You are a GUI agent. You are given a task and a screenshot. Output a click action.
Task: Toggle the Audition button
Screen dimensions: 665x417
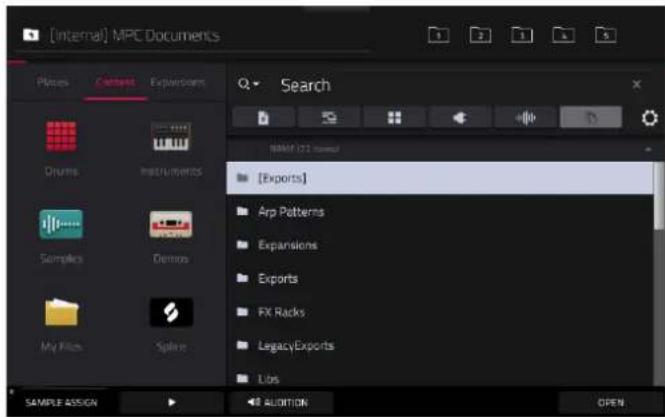(x=281, y=402)
